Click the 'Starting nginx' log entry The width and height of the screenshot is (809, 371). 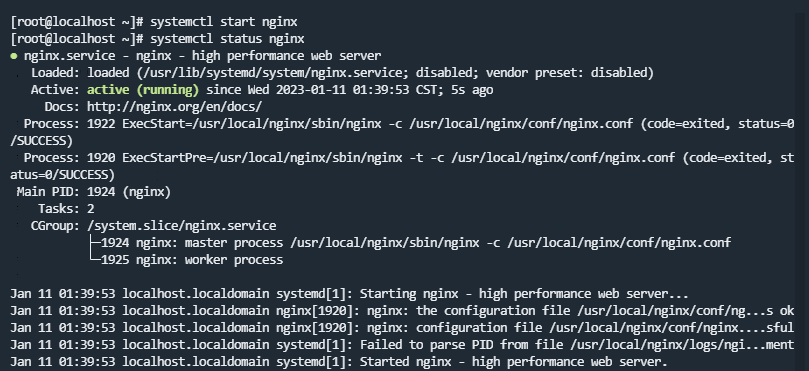(x=349, y=294)
